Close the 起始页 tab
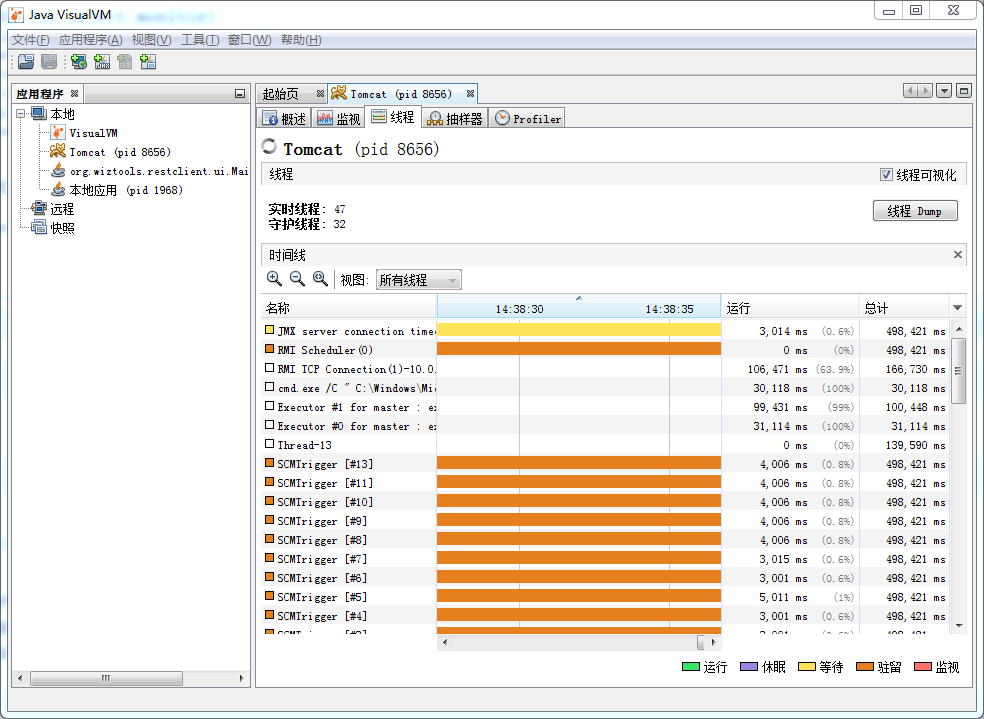This screenshot has width=984, height=719. pyautogui.click(x=320, y=93)
